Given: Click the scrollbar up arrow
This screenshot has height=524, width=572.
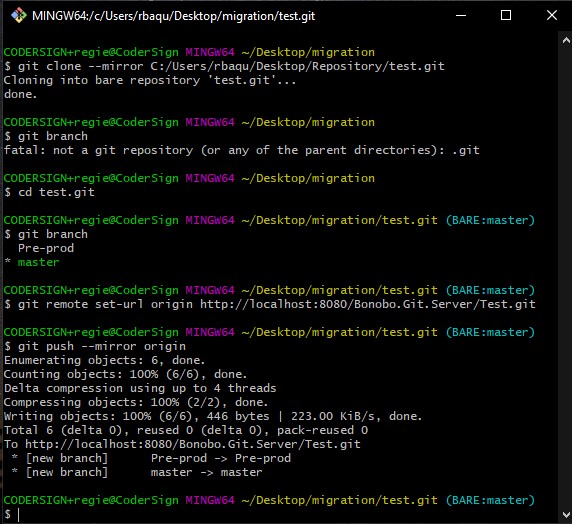Looking at the screenshot, I should (x=566, y=41).
